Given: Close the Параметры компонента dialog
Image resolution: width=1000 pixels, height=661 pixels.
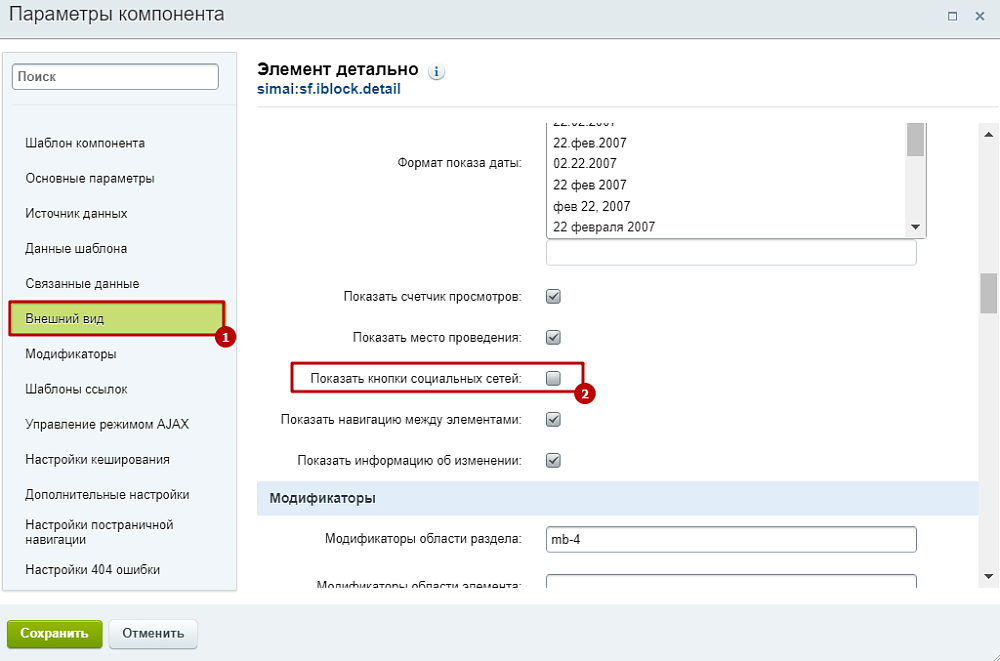Looking at the screenshot, I should tap(980, 16).
